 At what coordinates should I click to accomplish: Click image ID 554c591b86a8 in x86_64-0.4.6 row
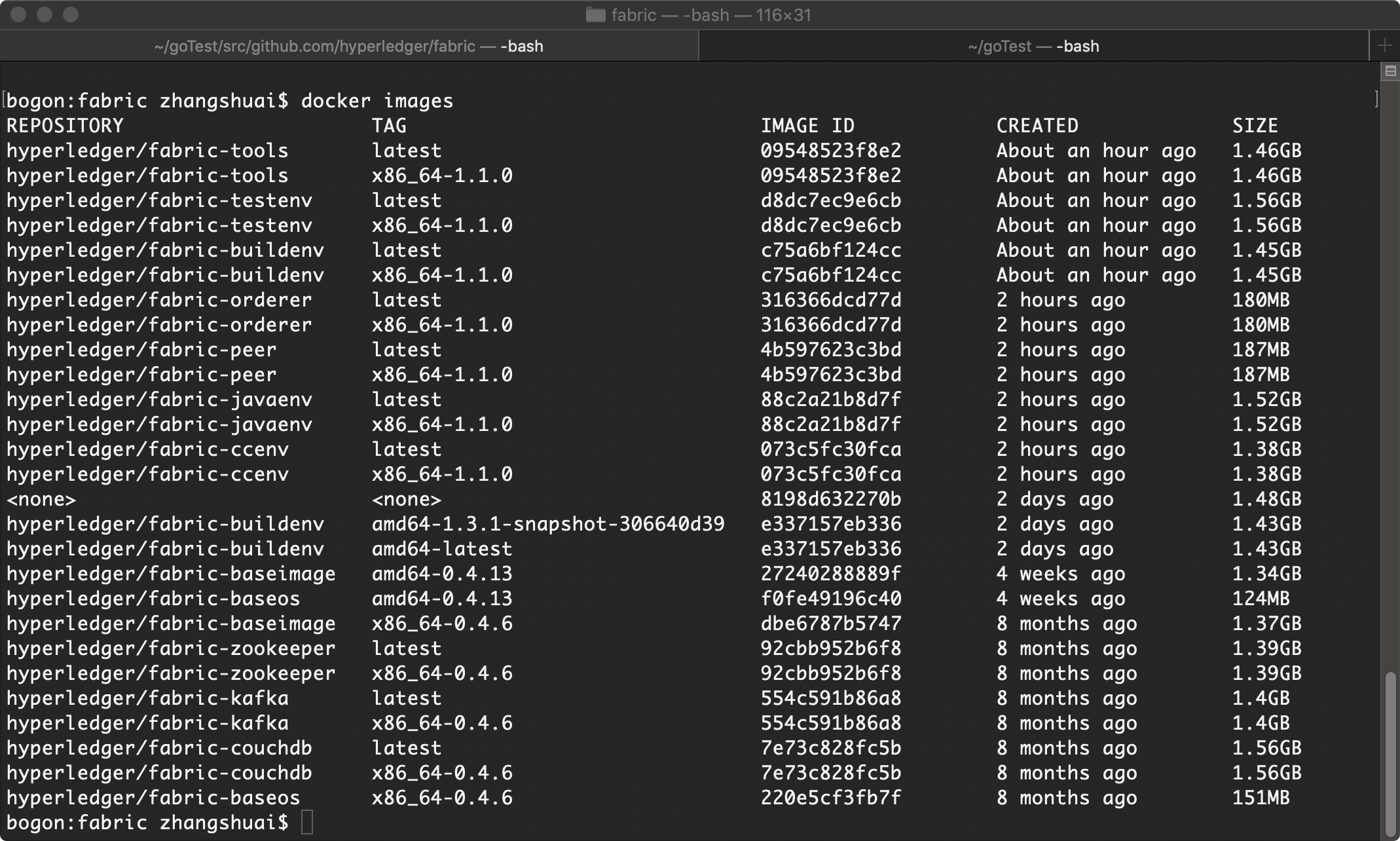[831, 723]
